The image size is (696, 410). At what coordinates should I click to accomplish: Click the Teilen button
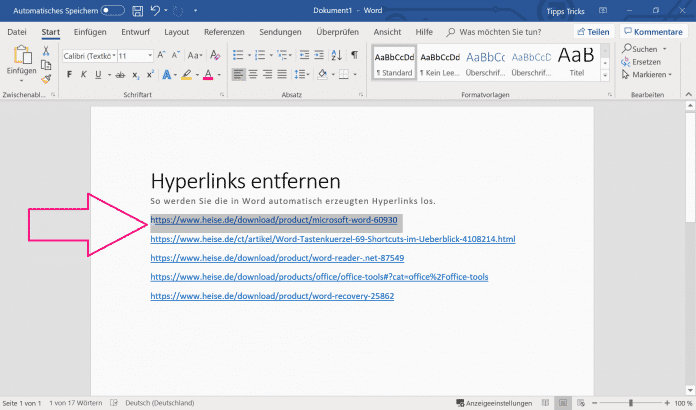593,32
